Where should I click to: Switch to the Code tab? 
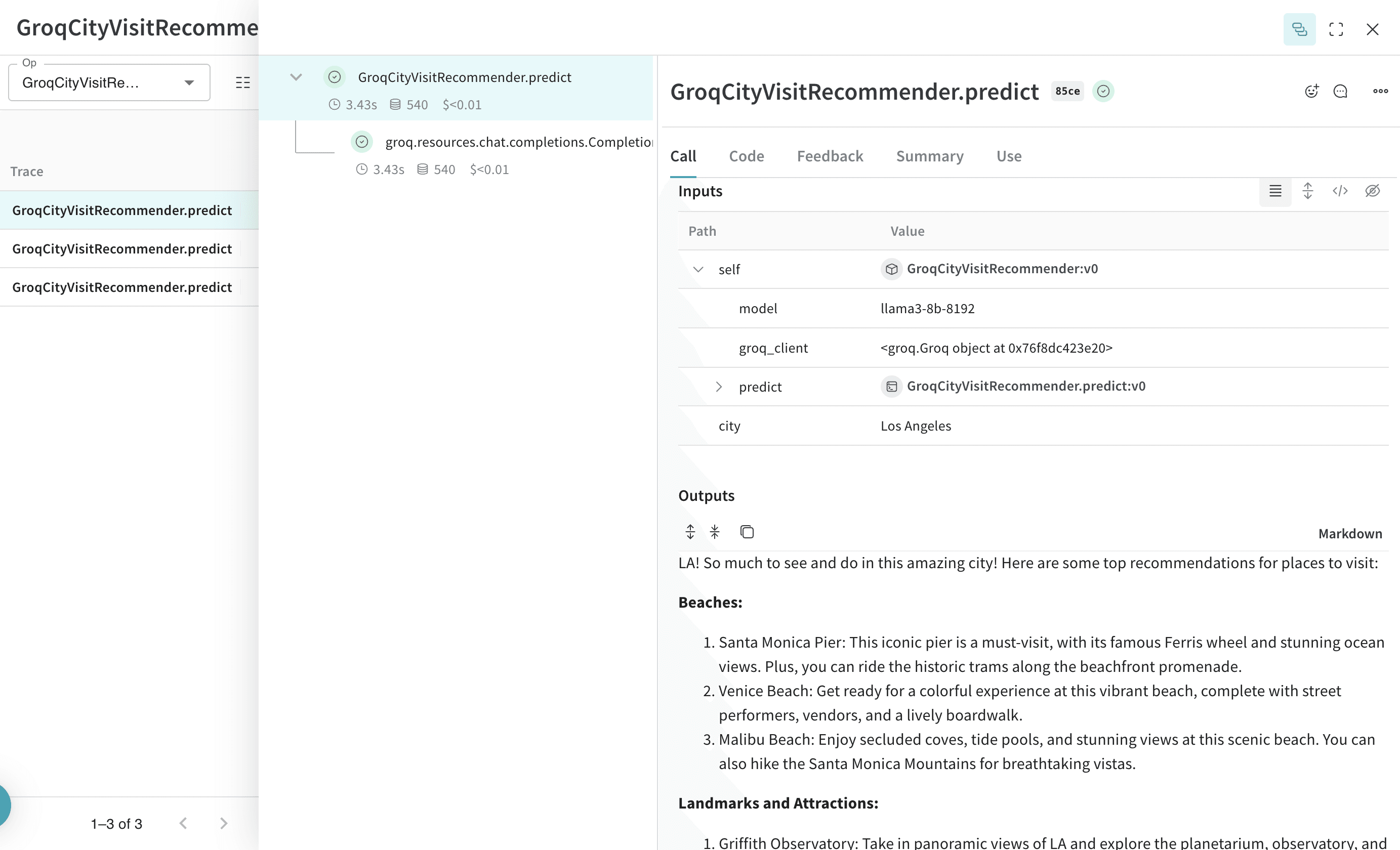(747, 156)
